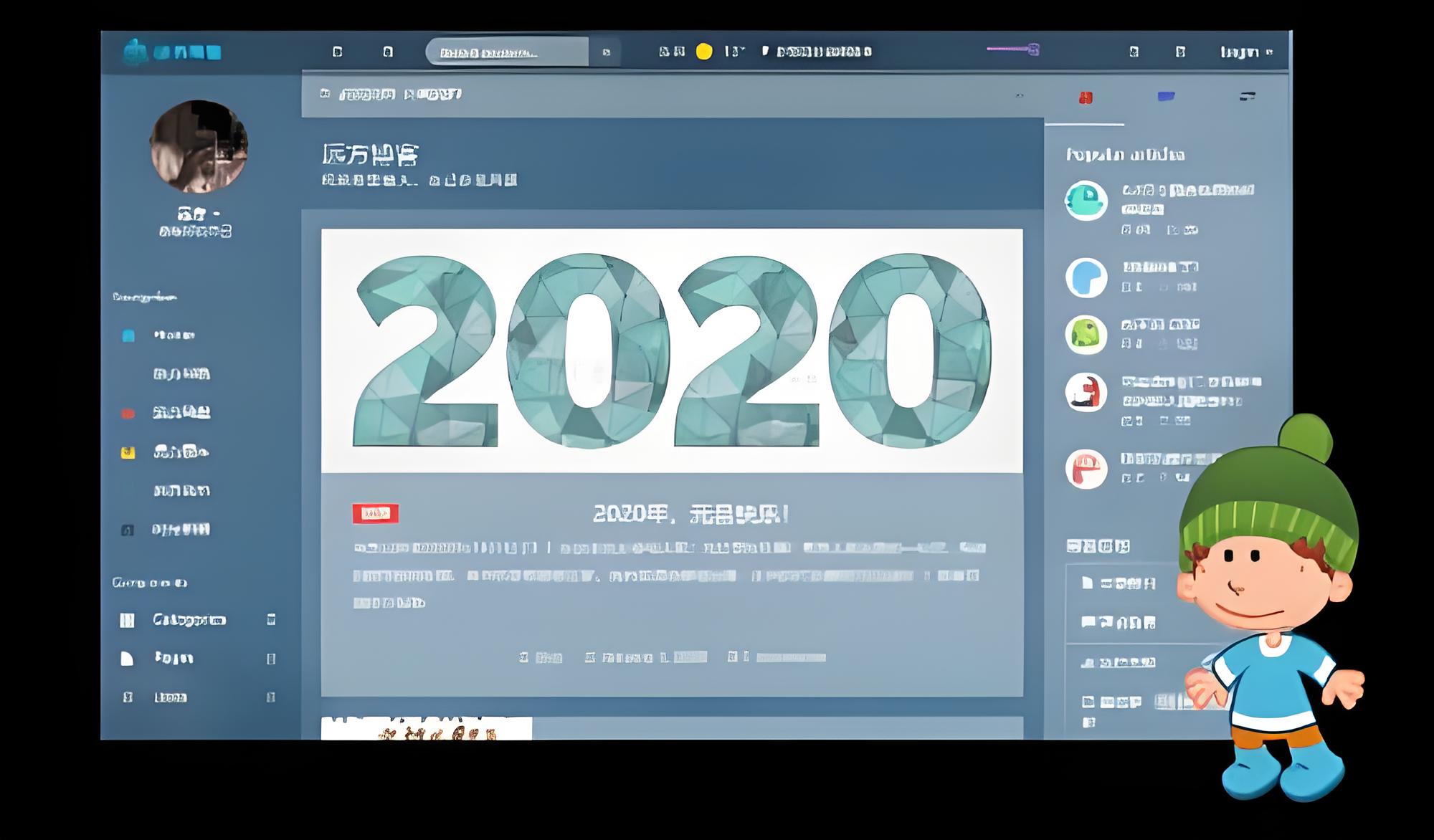Open the red letter P avatar article
The width and height of the screenshot is (1434, 840).
click(1086, 469)
